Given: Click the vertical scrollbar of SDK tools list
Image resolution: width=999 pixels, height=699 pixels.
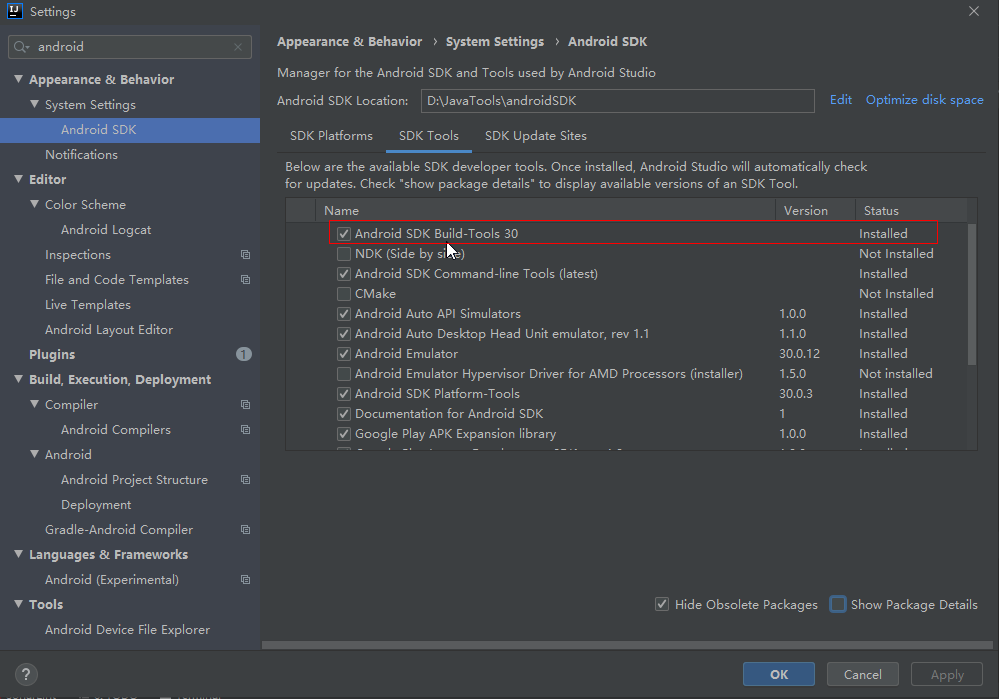Looking at the screenshot, I should click(x=972, y=294).
